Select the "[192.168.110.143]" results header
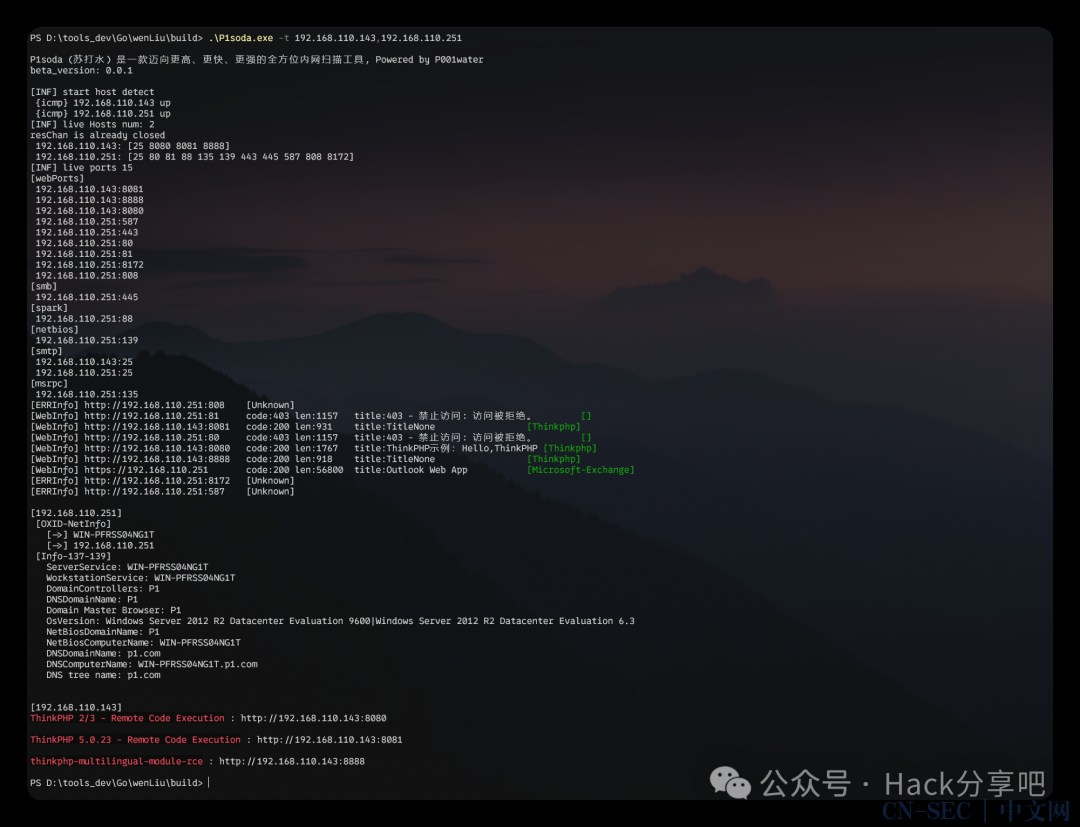Screen dimensions: 1080x827 pos(76,707)
